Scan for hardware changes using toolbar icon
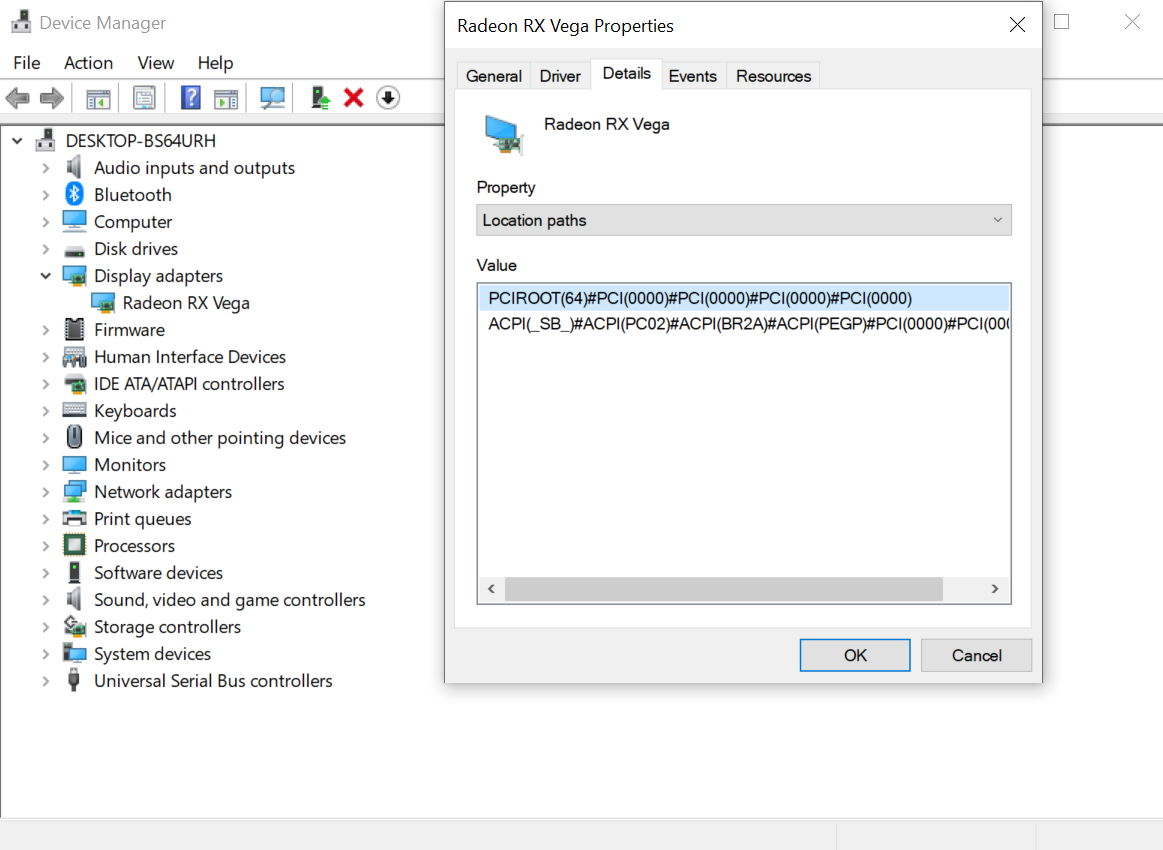This screenshot has height=850, width=1163. tap(272, 97)
